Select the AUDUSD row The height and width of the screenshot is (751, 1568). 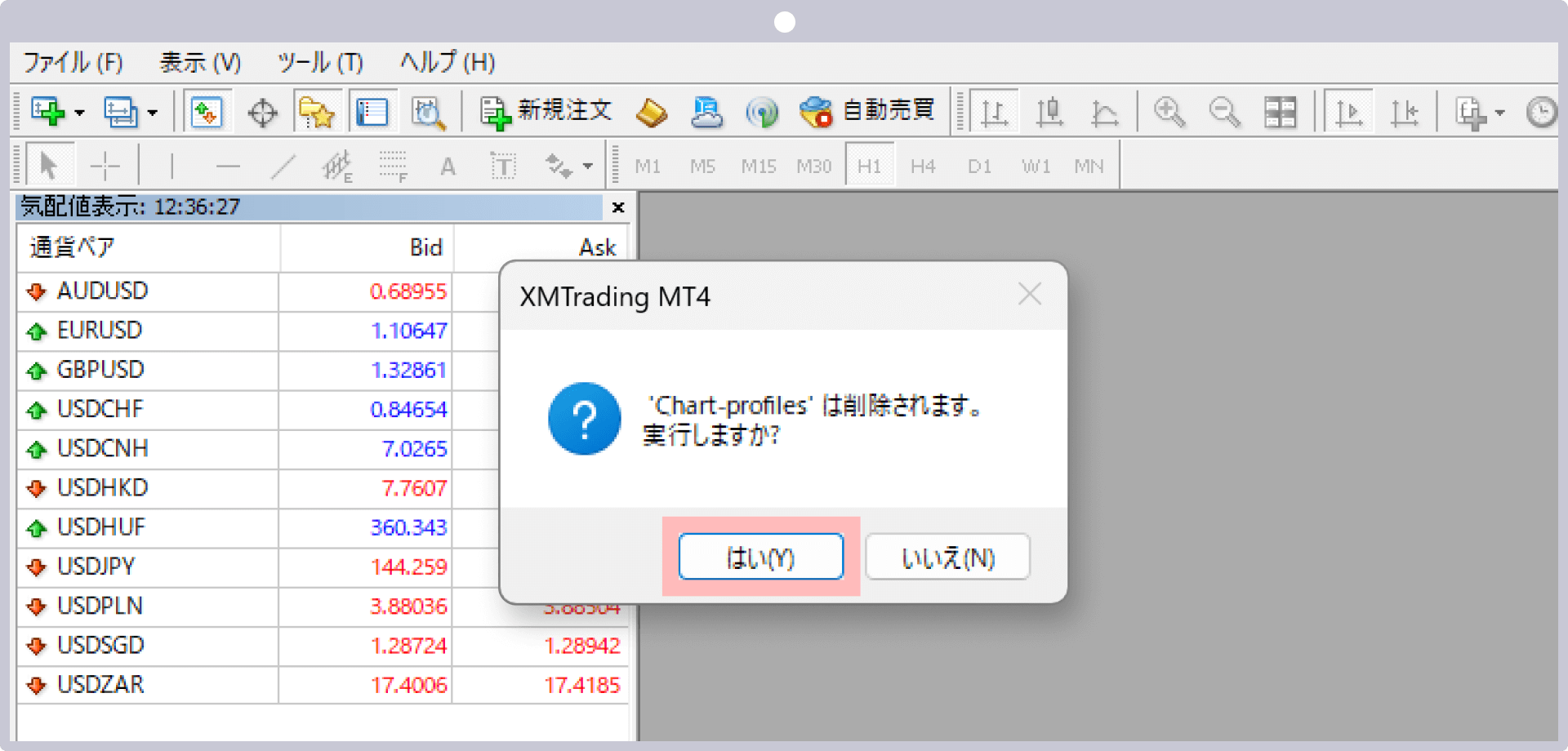[258, 291]
